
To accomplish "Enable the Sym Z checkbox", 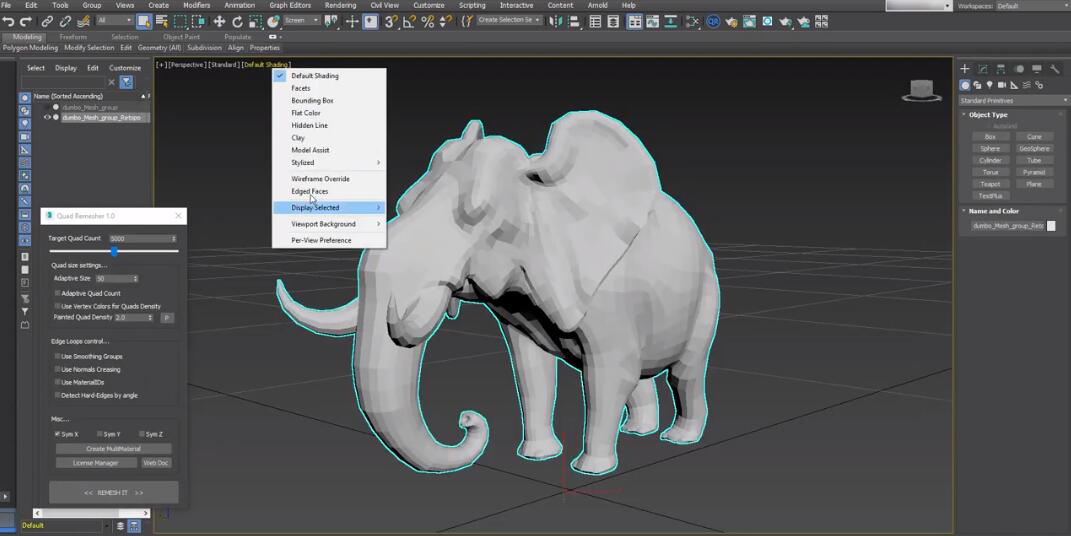I will (x=142, y=434).
